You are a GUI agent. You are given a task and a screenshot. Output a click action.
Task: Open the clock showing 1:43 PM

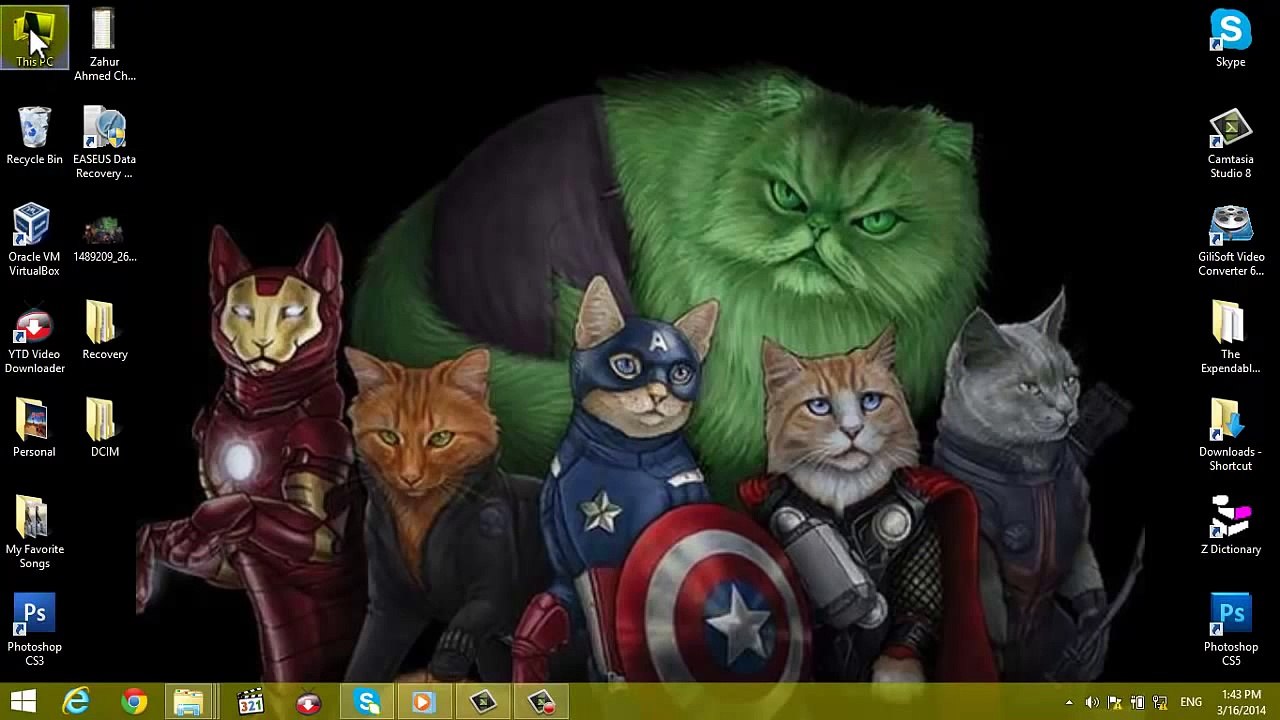1241,702
